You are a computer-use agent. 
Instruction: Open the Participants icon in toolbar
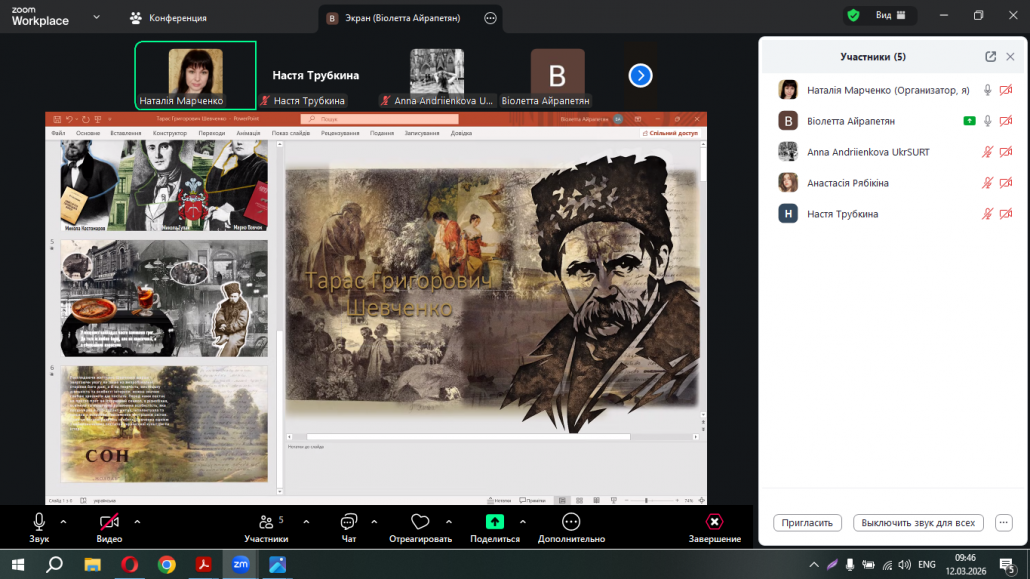[x=266, y=522]
